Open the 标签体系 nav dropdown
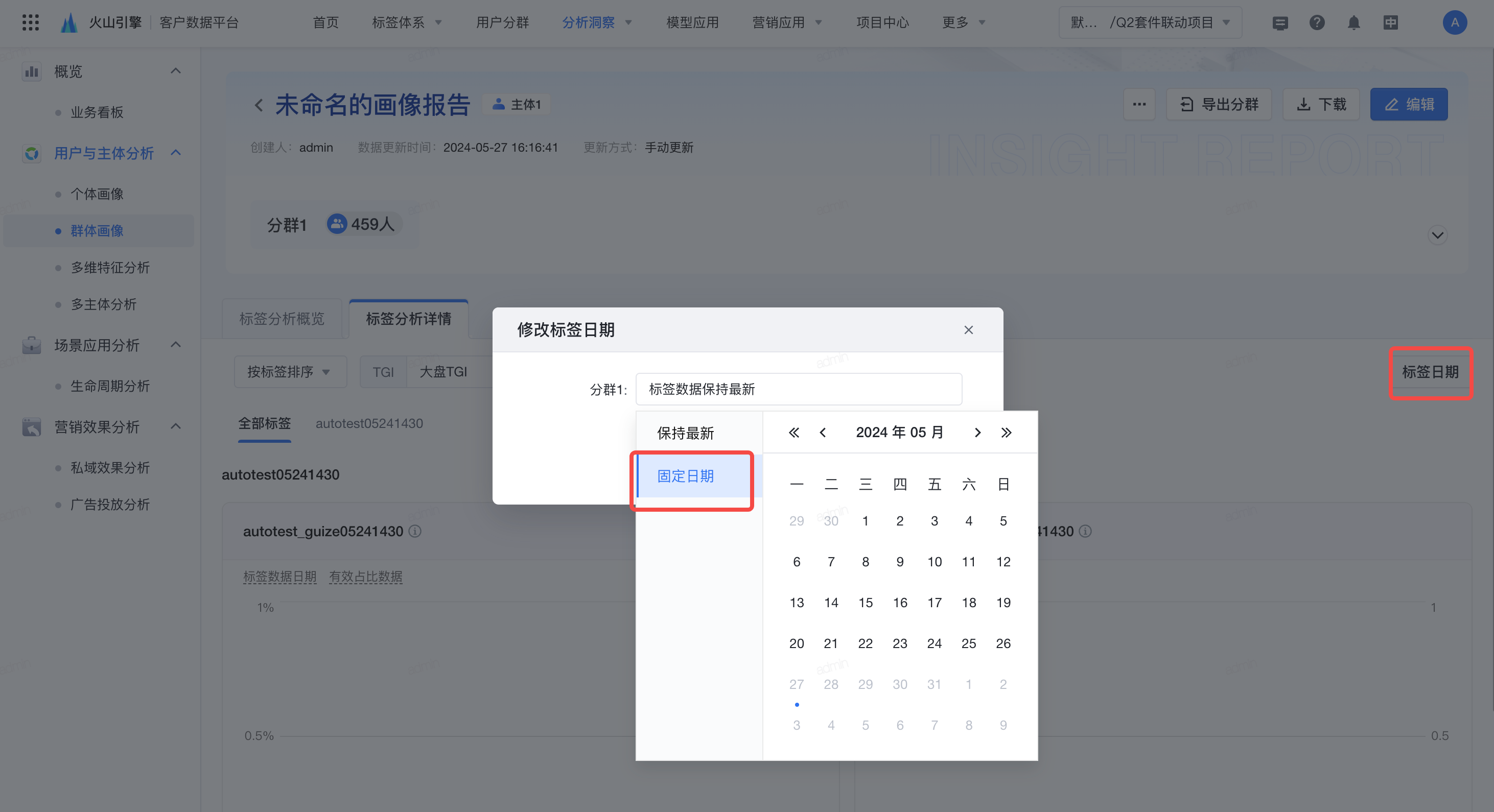The width and height of the screenshot is (1494, 812). click(407, 22)
